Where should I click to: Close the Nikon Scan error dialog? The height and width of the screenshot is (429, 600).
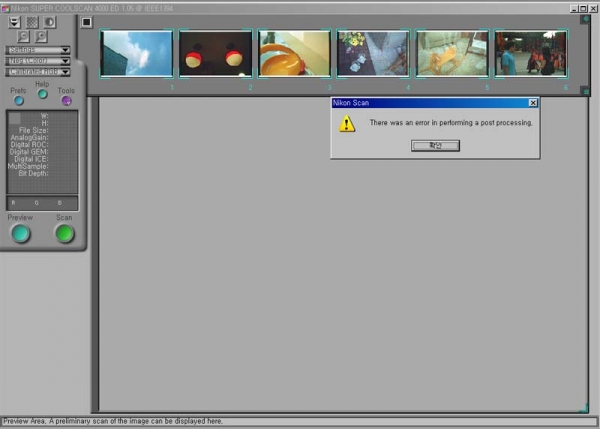[533, 102]
